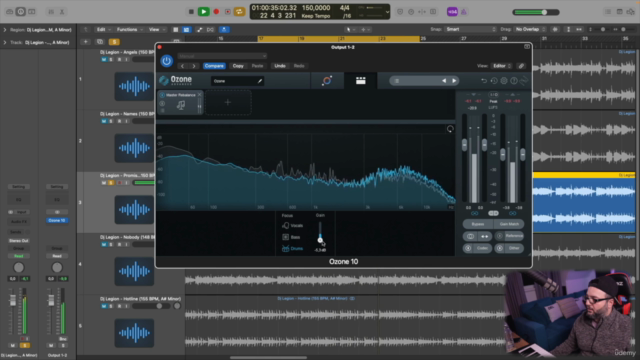The width and height of the screenshot is (640, 360).
Task: Click the plugin Redo button
Action: click(x=299, y=66)
